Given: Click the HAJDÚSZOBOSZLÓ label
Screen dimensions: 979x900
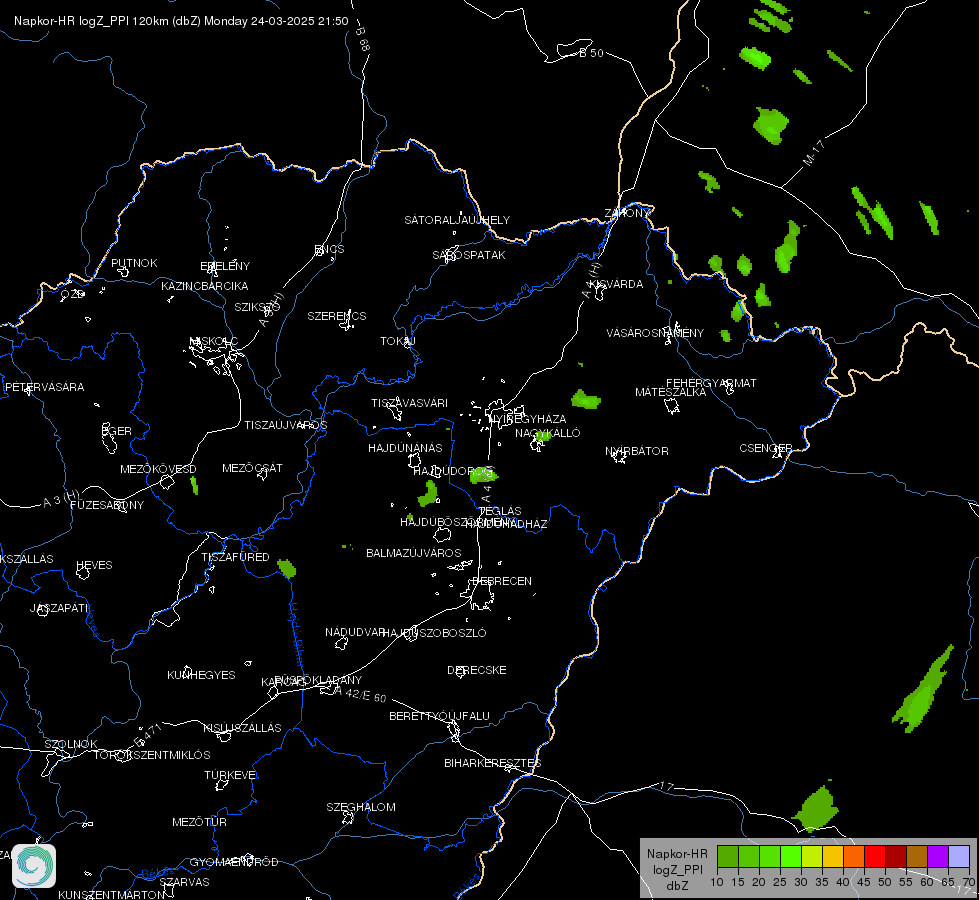Looking at the screenshot, I should pyautogui.click(x=435, y=633).
